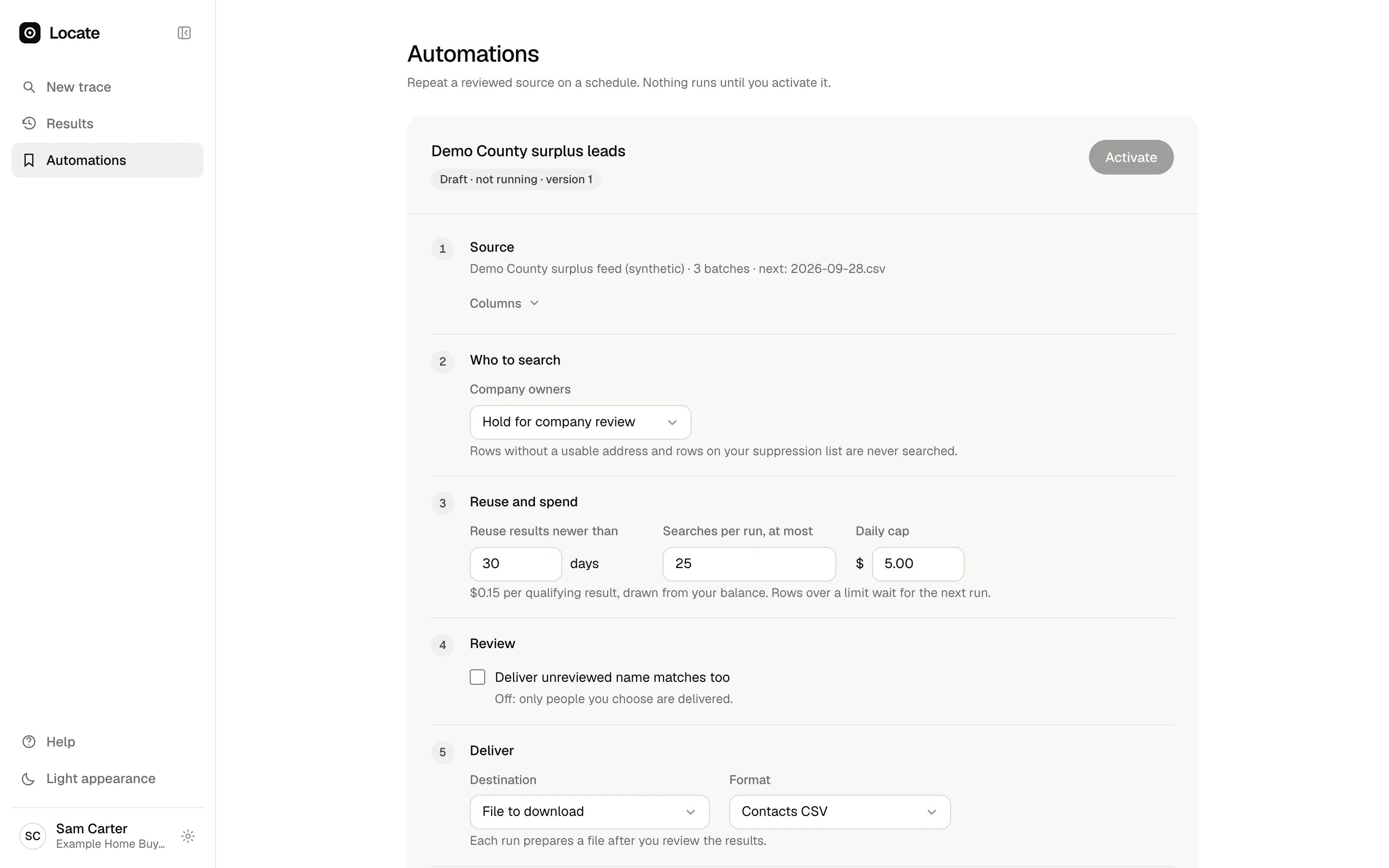
Task: Expand the Columns section
Action: coord(504,303)
